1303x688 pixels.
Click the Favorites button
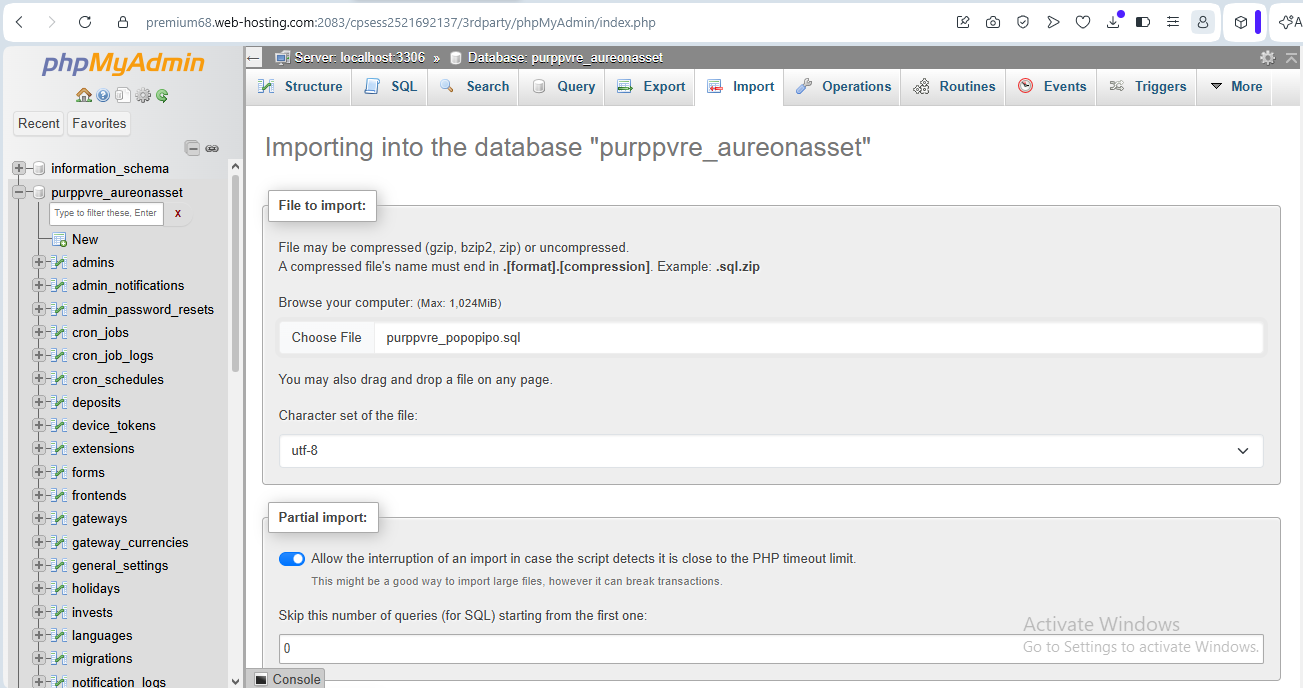tap(99, 123)
